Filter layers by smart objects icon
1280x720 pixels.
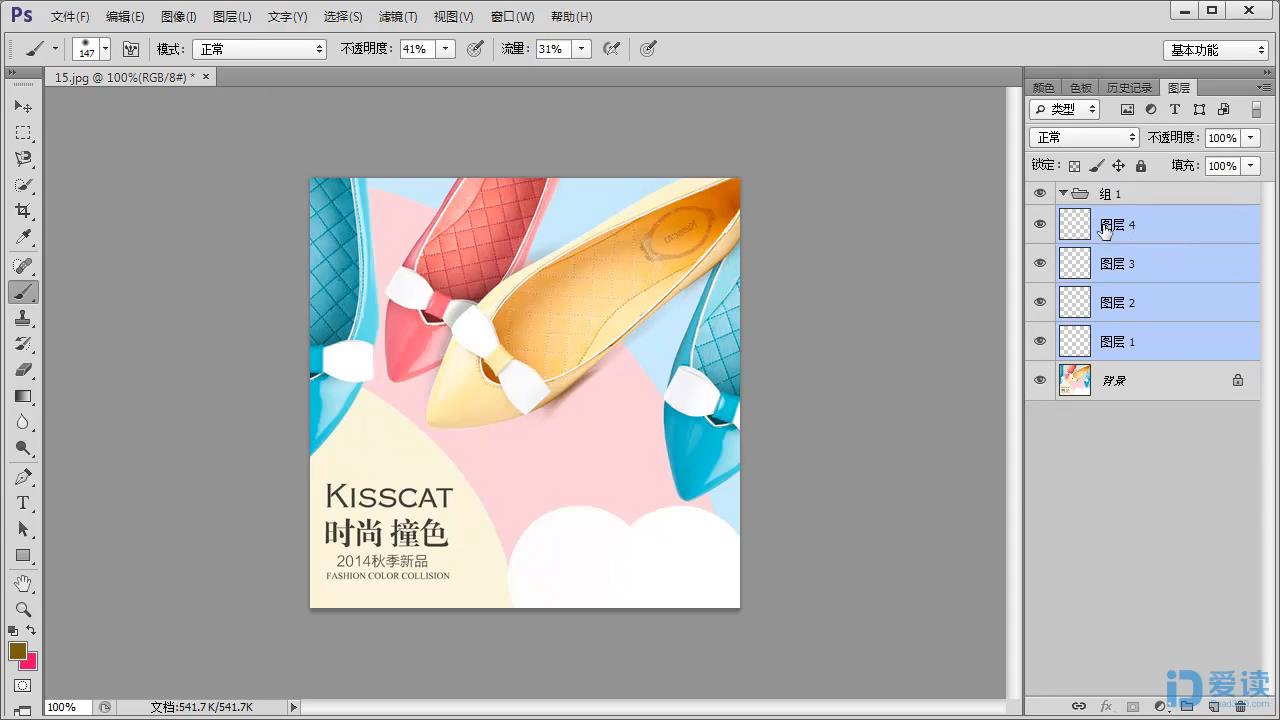(1223, 109)
